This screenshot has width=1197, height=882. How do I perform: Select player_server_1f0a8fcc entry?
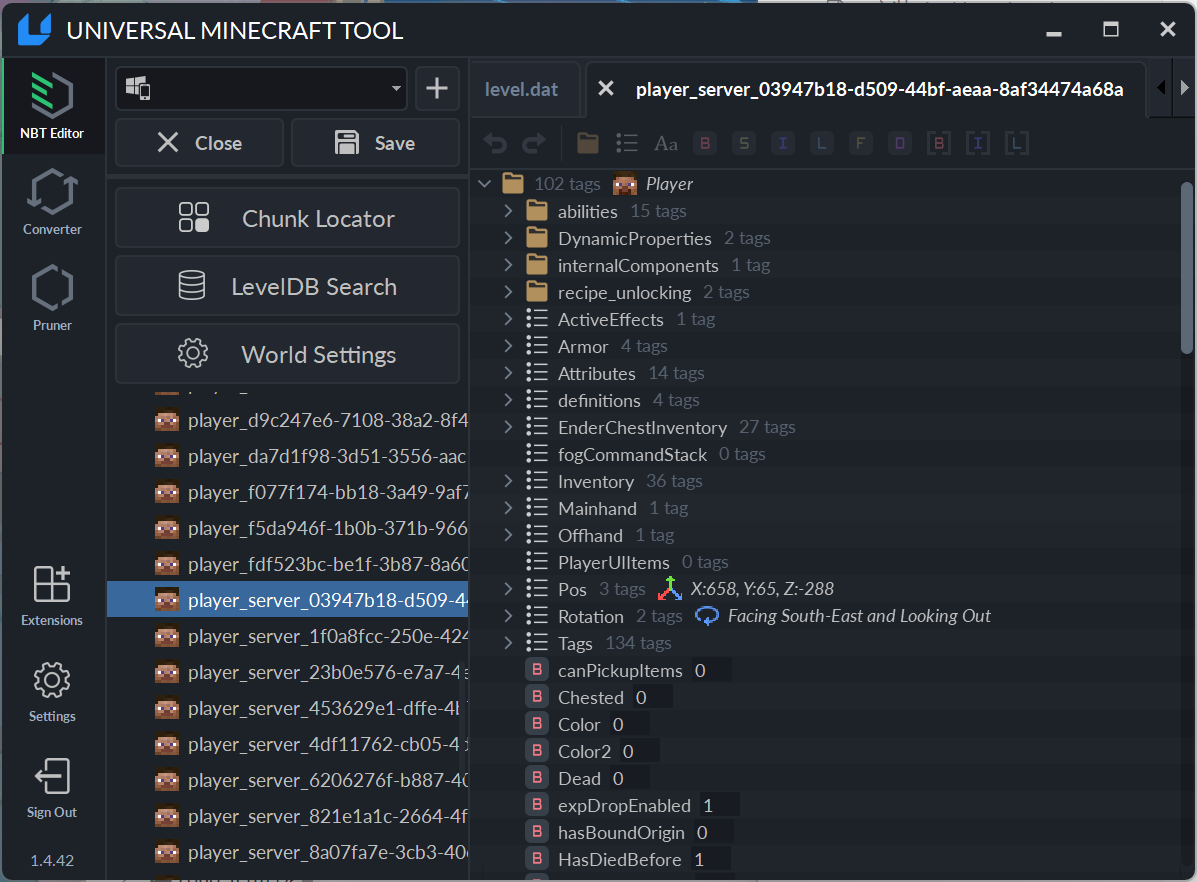tap(288, 636)
